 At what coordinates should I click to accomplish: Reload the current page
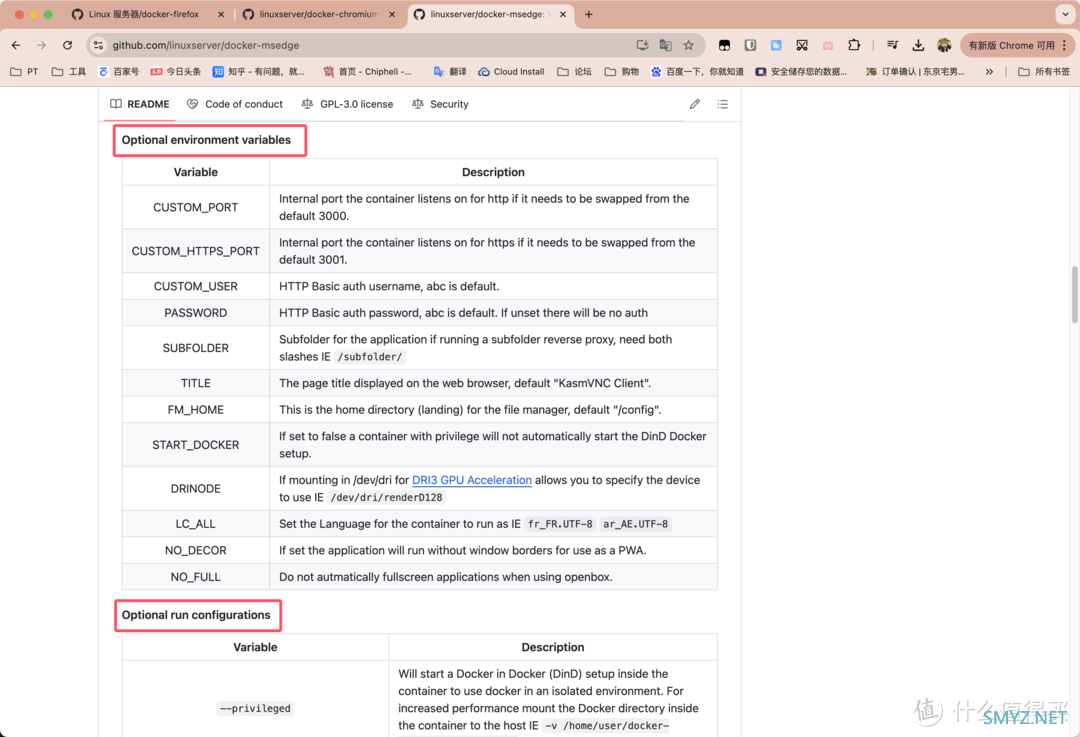click(x=68, y=45)
